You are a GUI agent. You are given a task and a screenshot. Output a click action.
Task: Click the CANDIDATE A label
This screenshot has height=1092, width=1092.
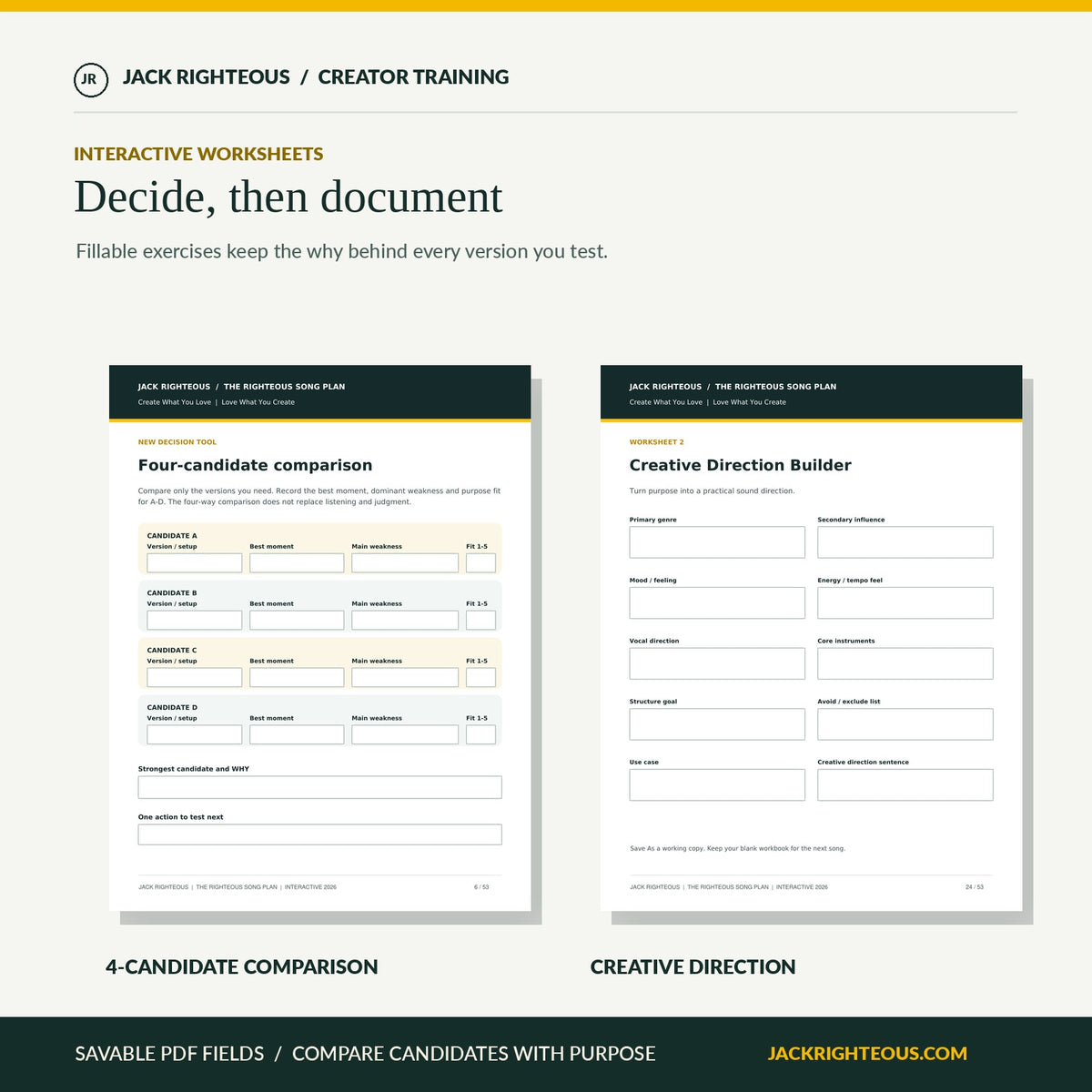[172, 536]
